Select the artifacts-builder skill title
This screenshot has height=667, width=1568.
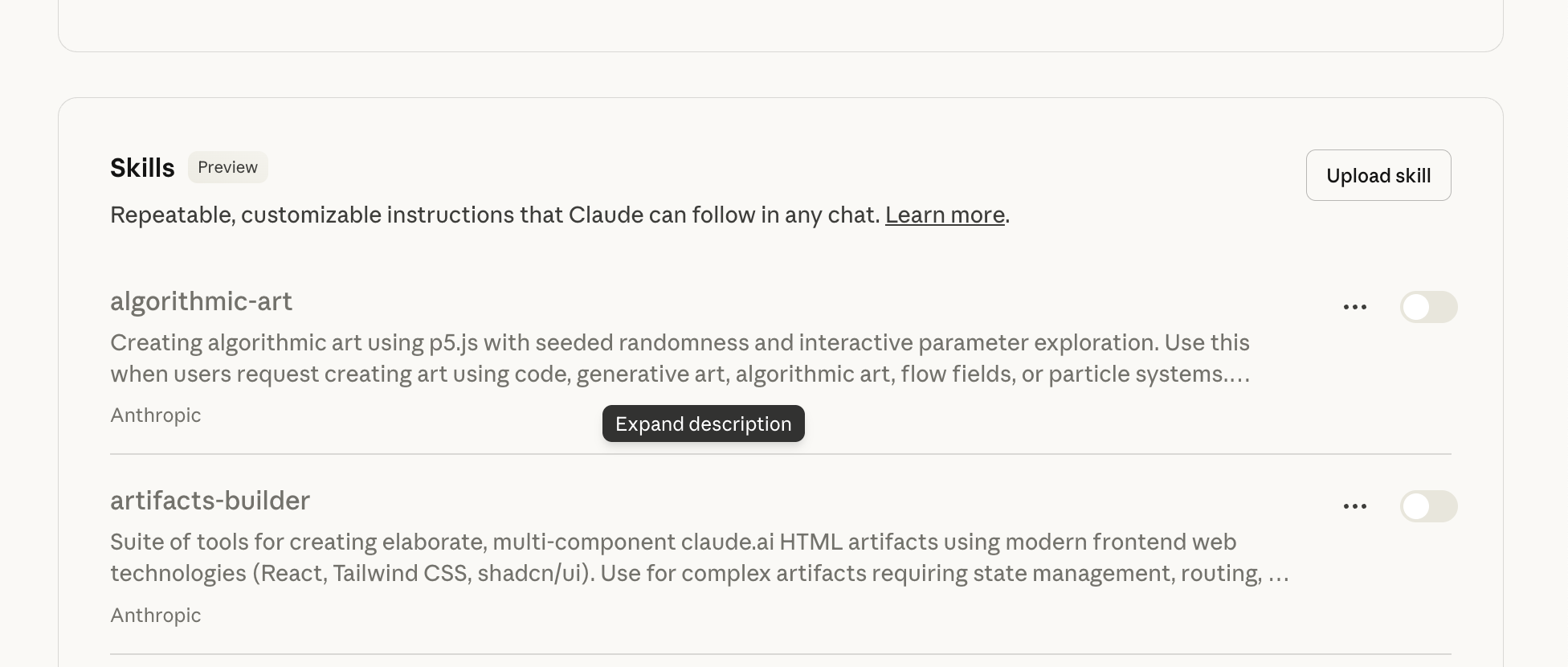[x=210, y=501]
